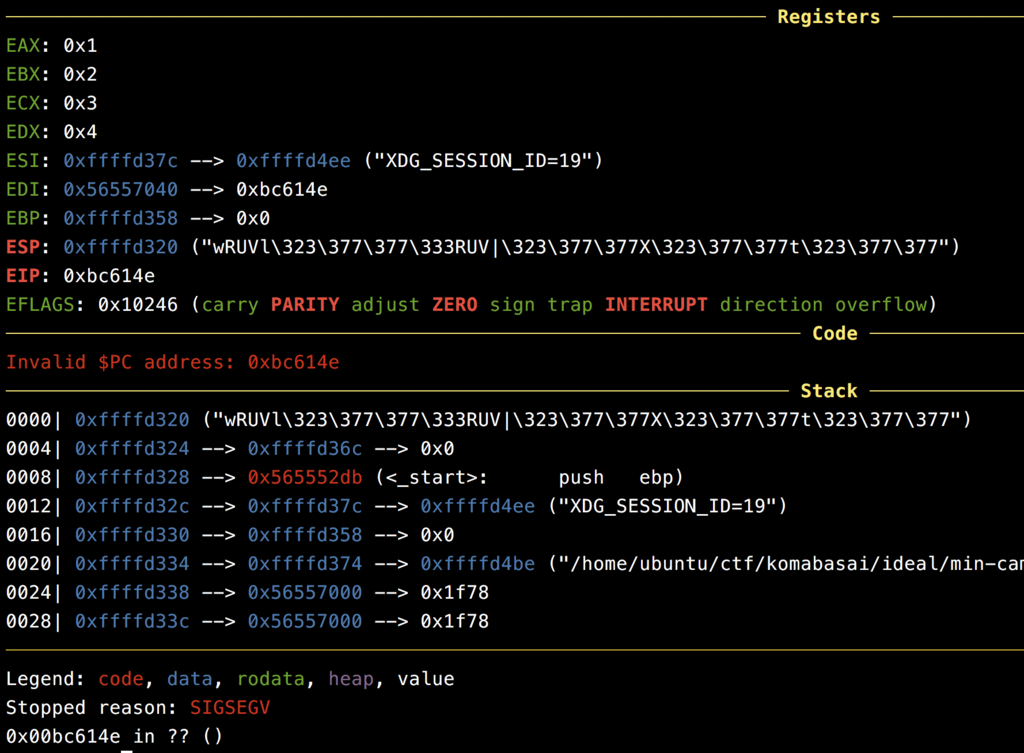Screen dimensions: 1024x753
Task: Click the Invalid $PC address message
Action: [172, 362]
